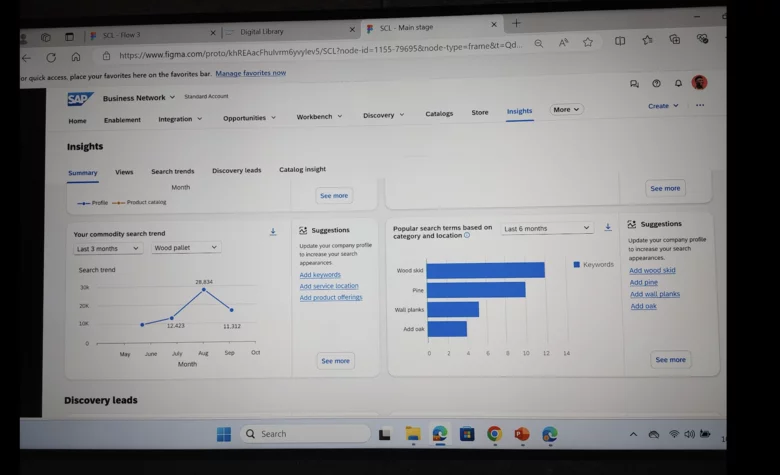The image size is (780, 475).
Task: Open a new browser tab with plus
Action: coord(516,23)
